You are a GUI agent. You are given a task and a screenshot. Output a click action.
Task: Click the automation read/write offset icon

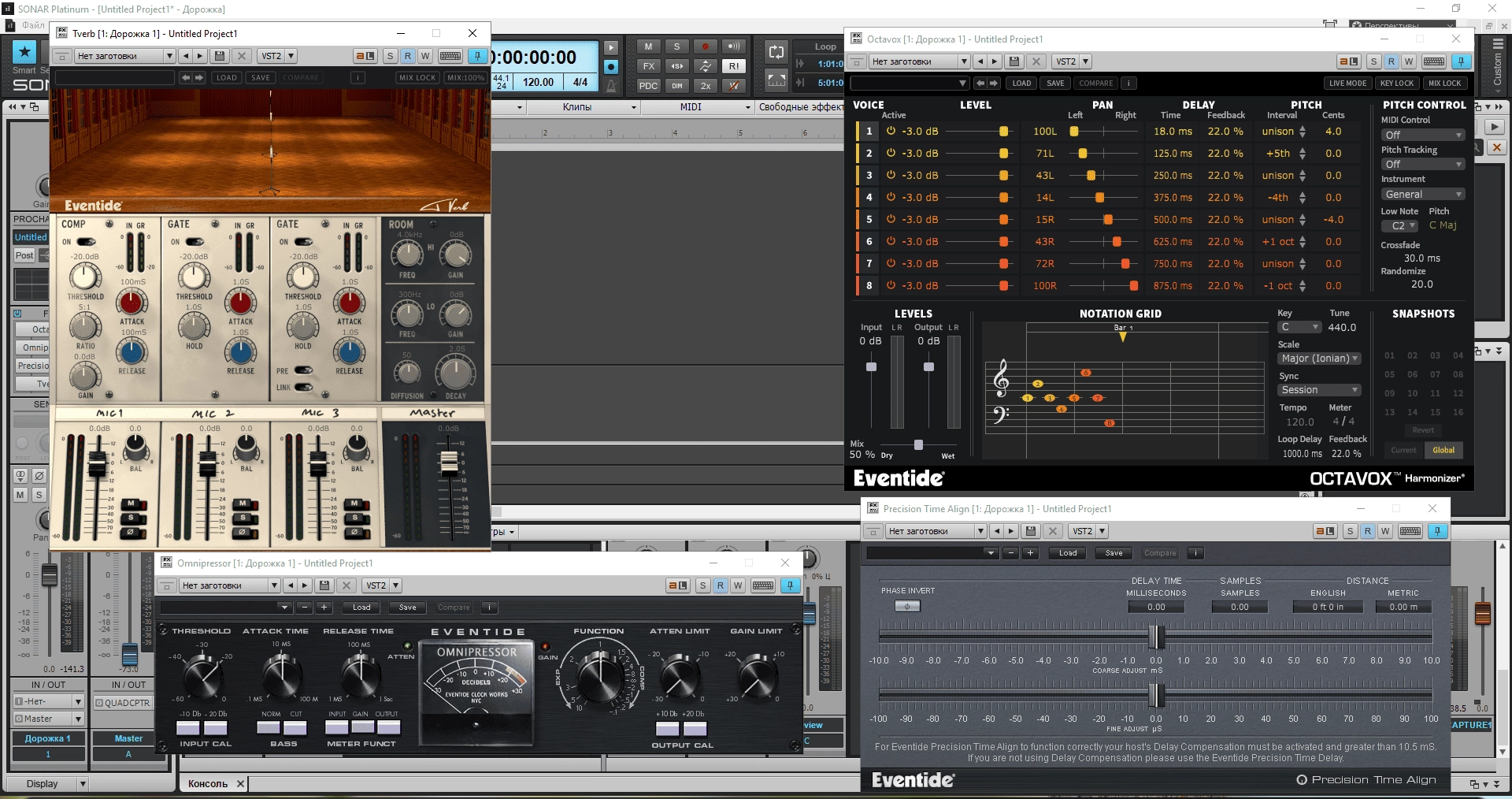(x=705, y=66)
